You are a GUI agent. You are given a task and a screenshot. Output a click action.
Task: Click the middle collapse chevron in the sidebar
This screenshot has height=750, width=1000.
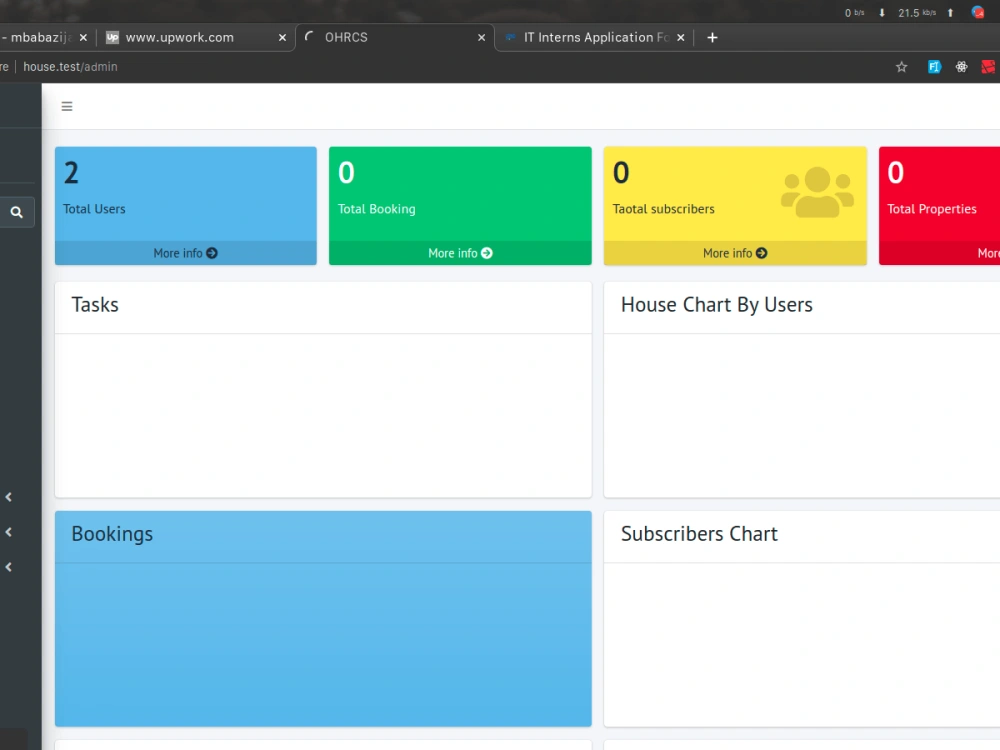tap(8, 532)
